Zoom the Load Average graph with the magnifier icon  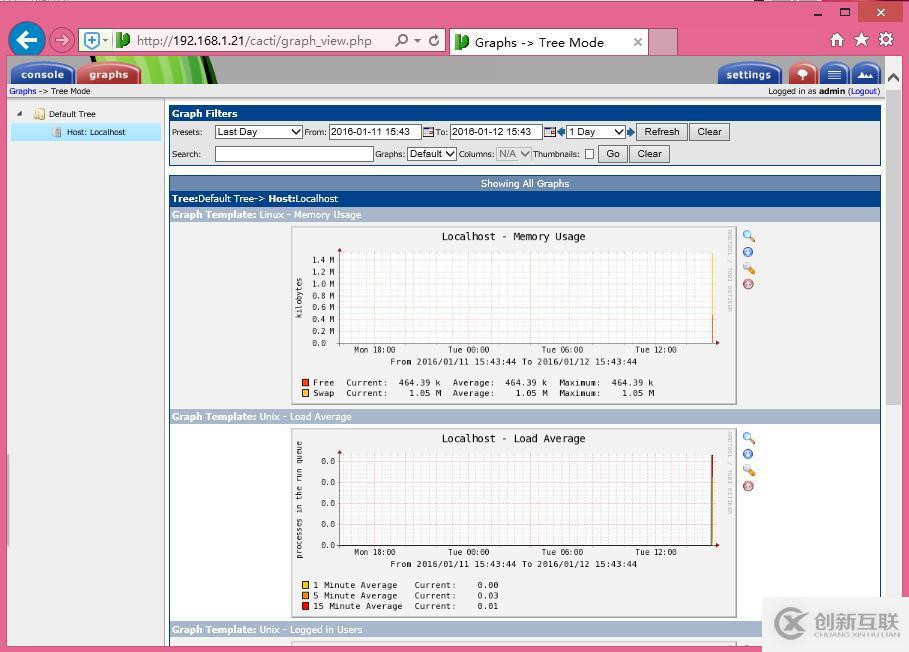(x=748, y=438)
